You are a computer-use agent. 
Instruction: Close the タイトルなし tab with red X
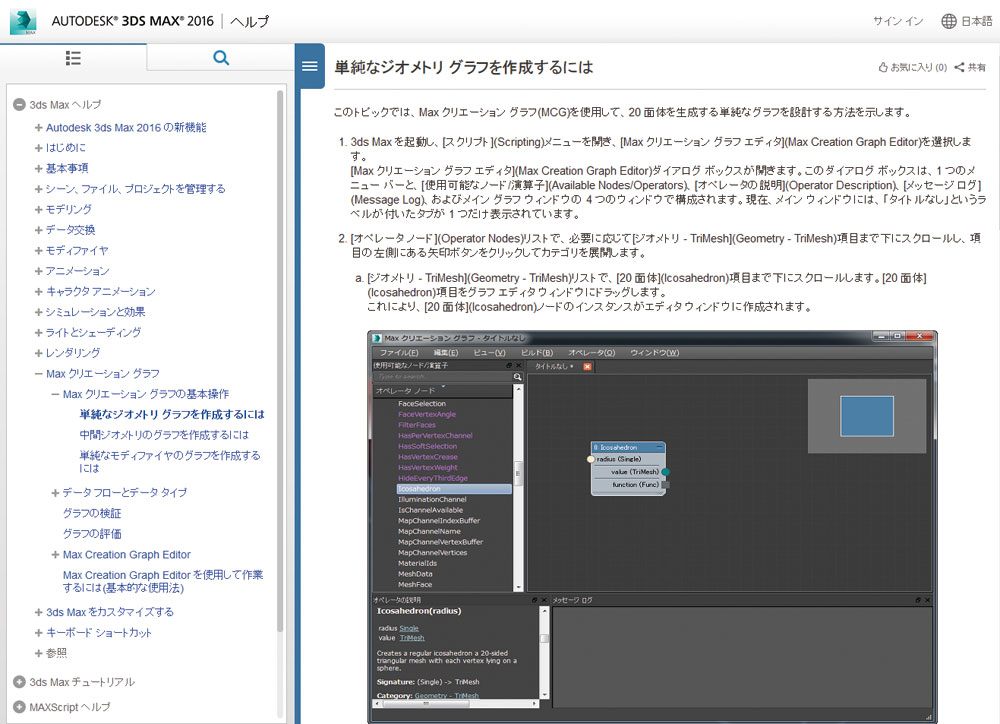587,367
